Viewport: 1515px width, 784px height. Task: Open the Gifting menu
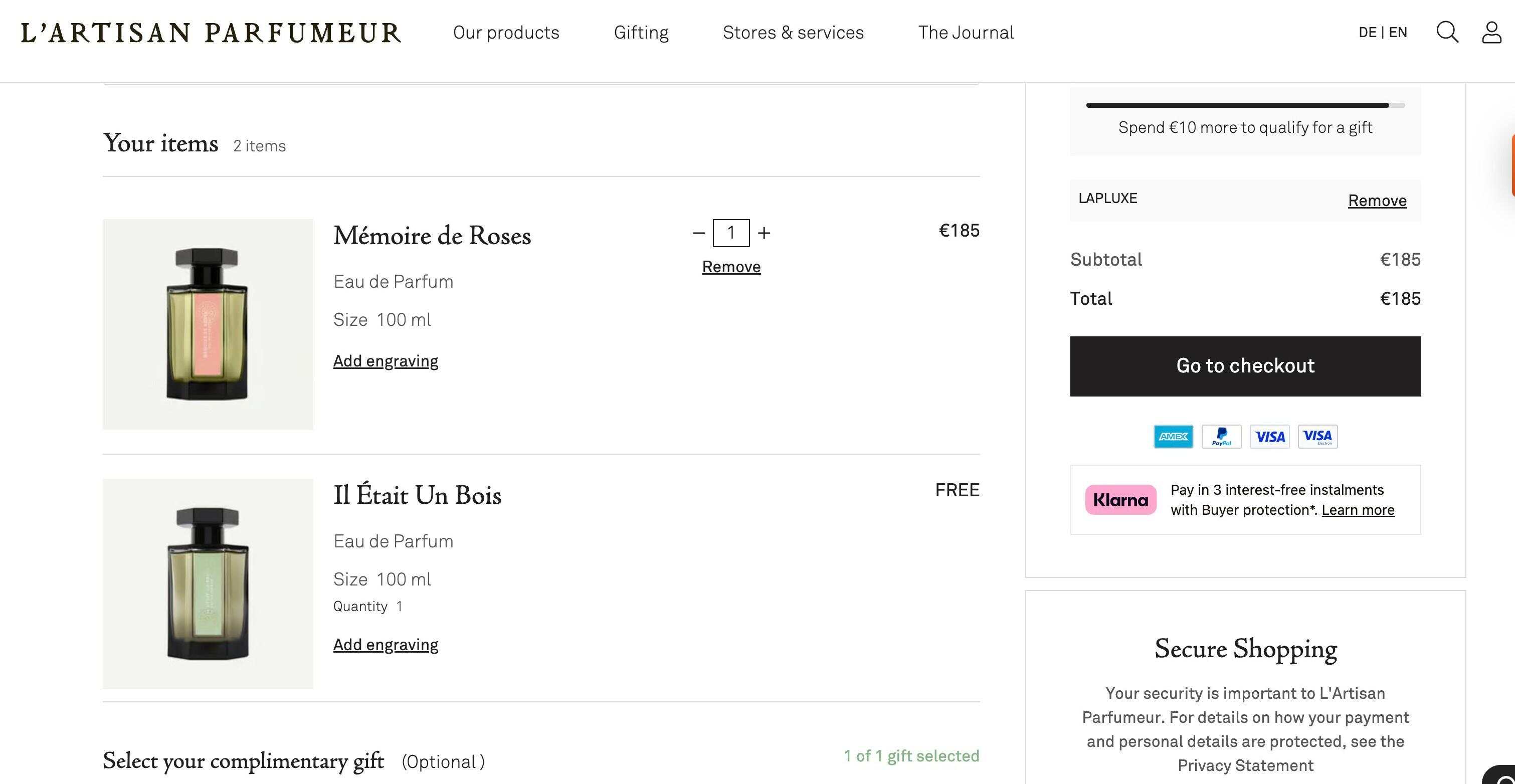(x=641, y=33)
